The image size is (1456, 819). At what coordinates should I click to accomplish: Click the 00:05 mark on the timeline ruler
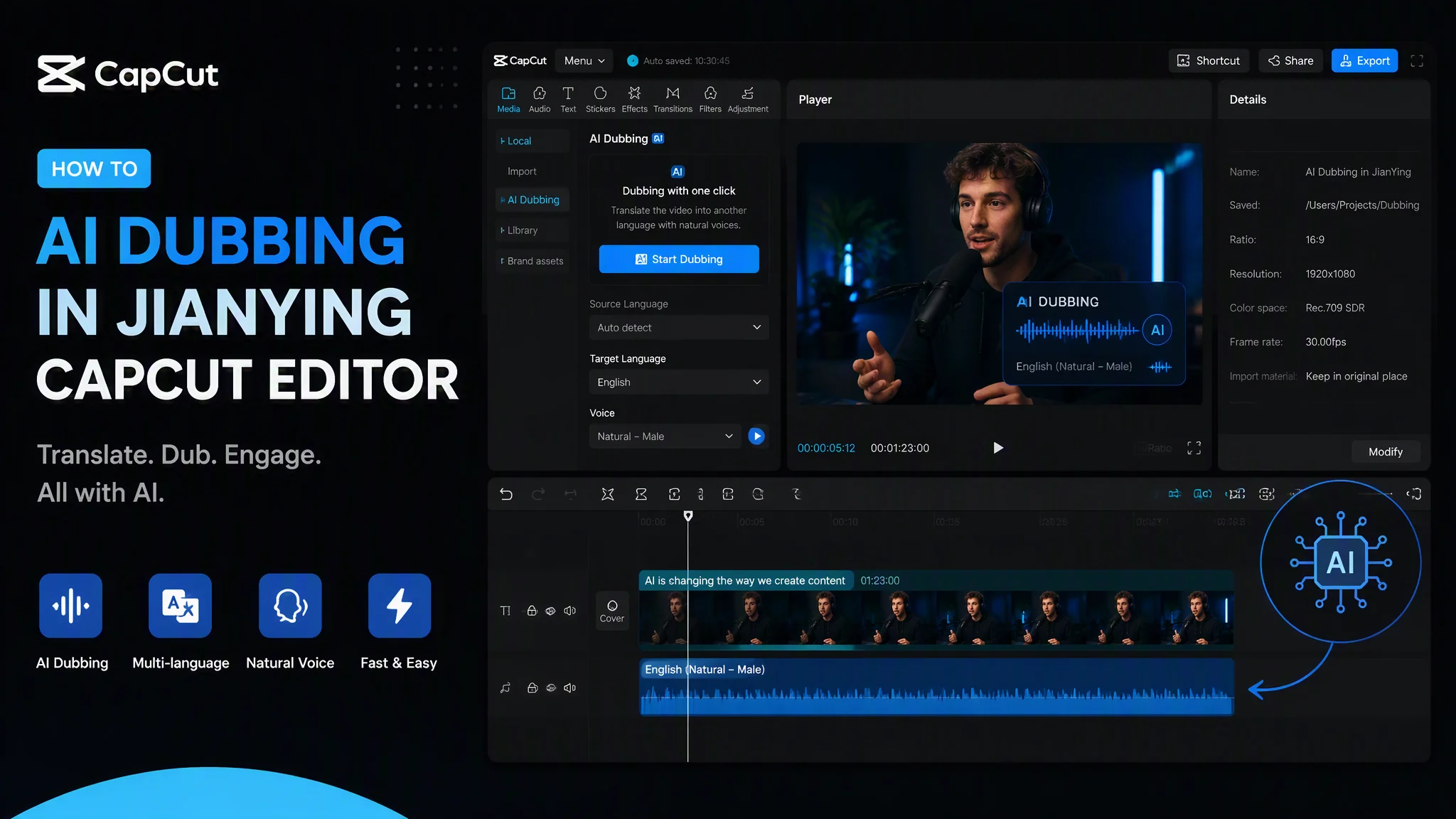(x=751, y=522)
